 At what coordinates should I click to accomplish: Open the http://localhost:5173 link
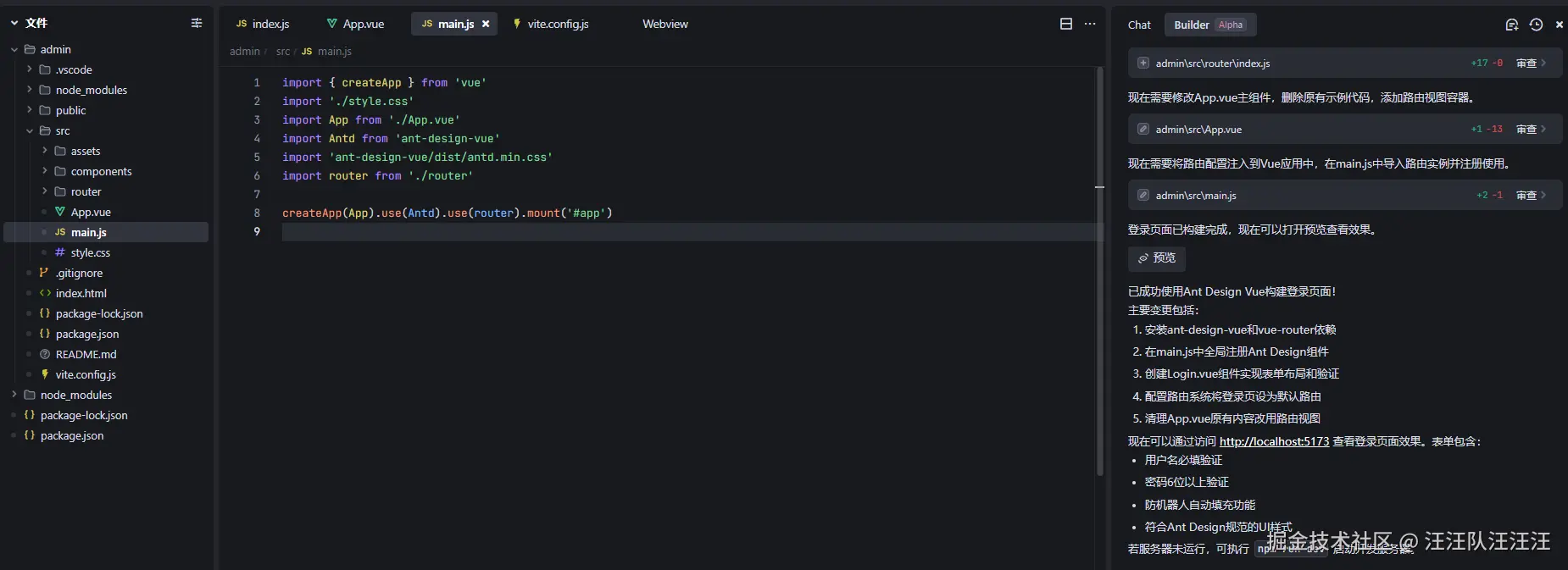[1274, 441]
